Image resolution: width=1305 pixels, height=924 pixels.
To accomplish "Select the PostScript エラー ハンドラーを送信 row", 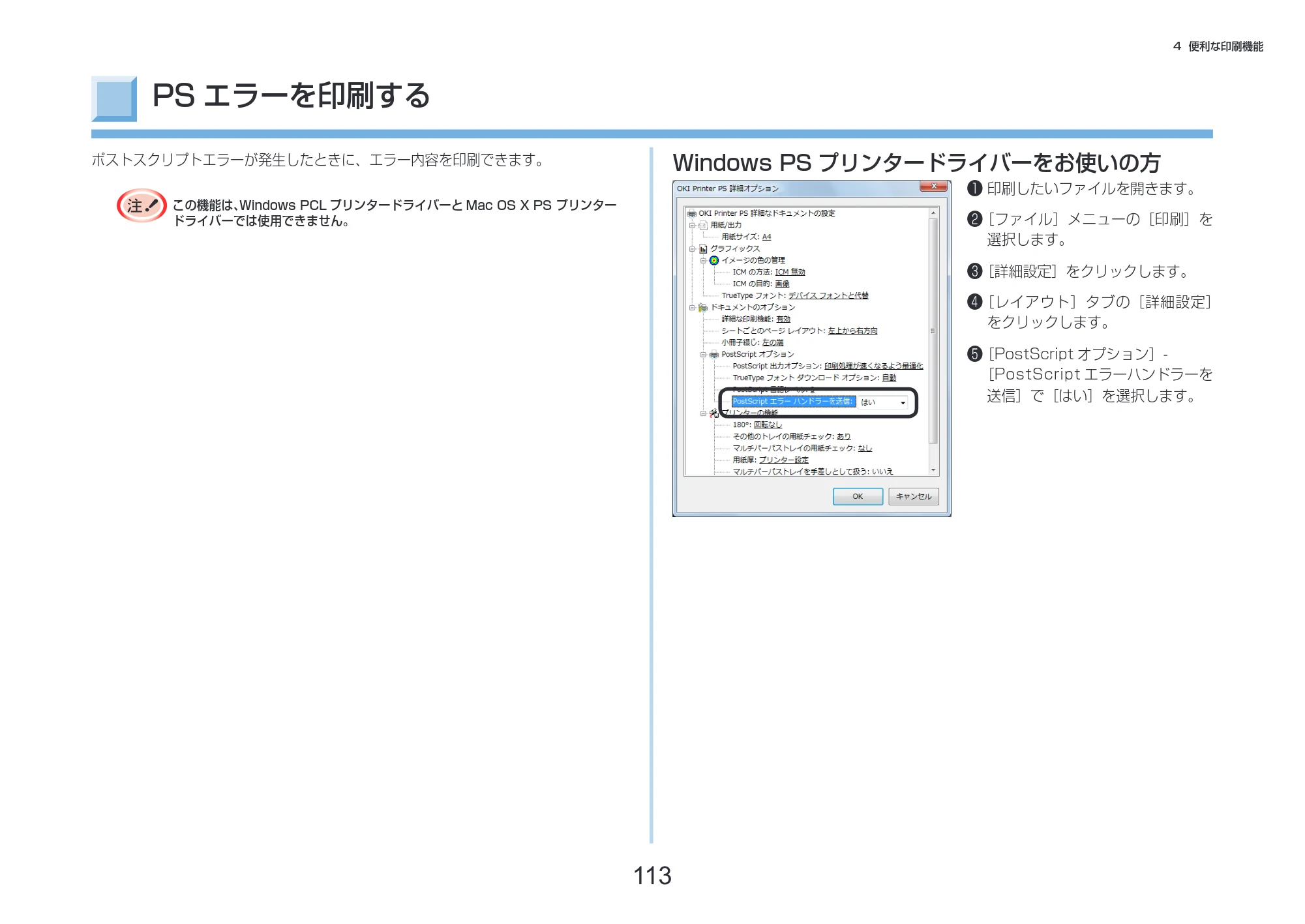I will point(793,401).
